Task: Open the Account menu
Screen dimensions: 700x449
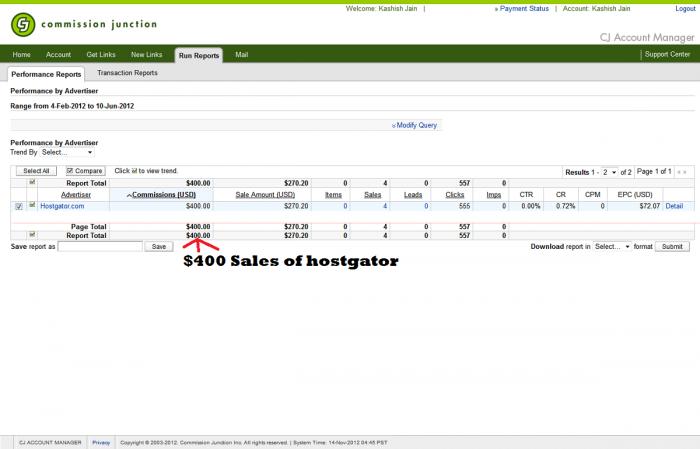Action: coord(58,54)
